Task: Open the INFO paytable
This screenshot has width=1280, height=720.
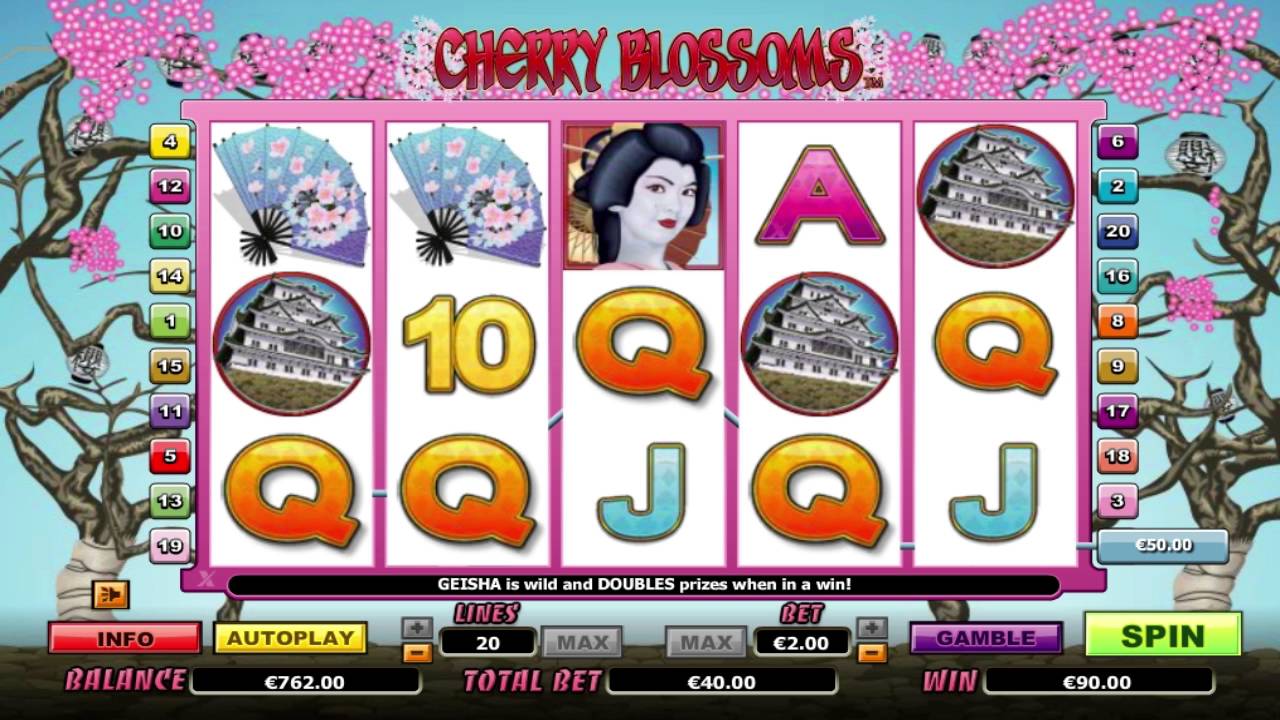Action: 125,638
